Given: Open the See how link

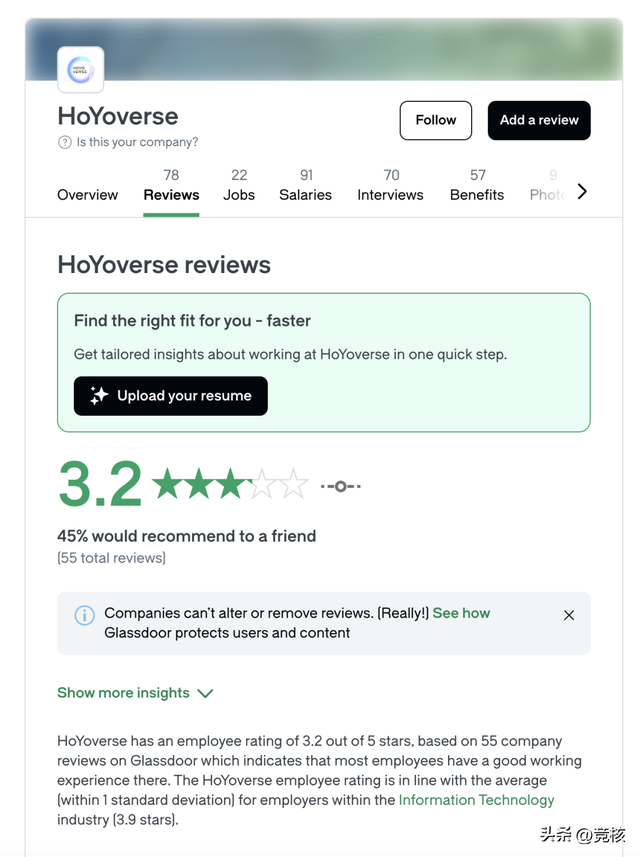Looking at the screenshot, I should point(461,613).
